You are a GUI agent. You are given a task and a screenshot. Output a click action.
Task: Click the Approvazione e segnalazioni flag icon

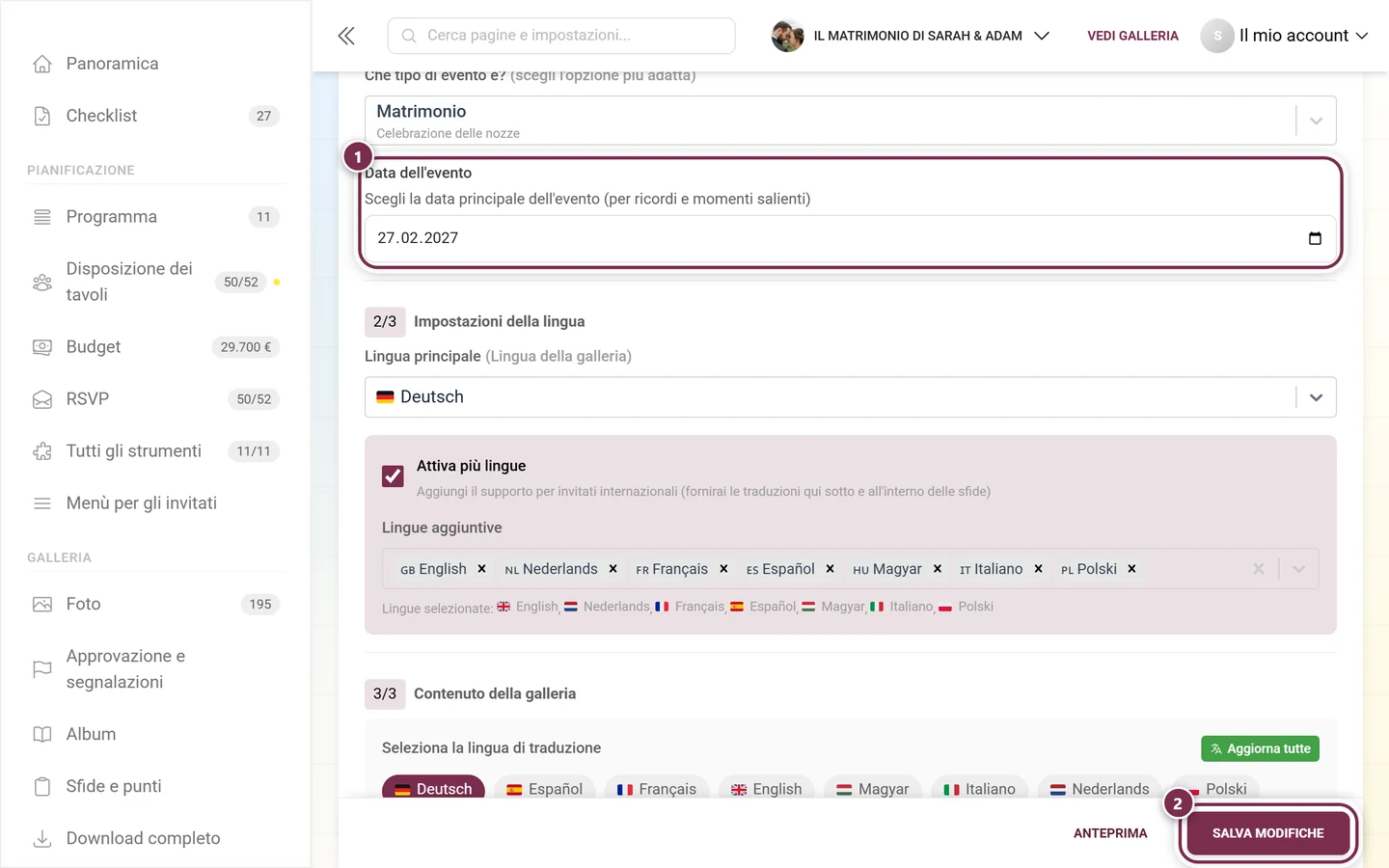point(42,669)
